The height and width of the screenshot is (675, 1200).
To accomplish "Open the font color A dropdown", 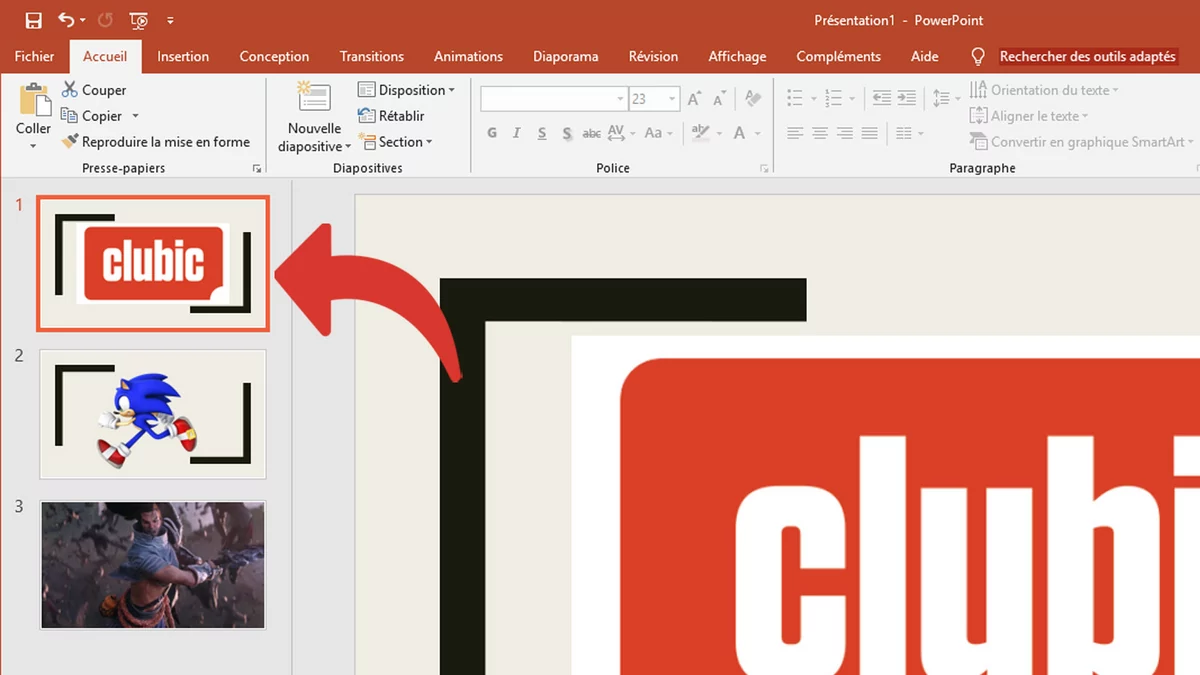I will 758,133.
